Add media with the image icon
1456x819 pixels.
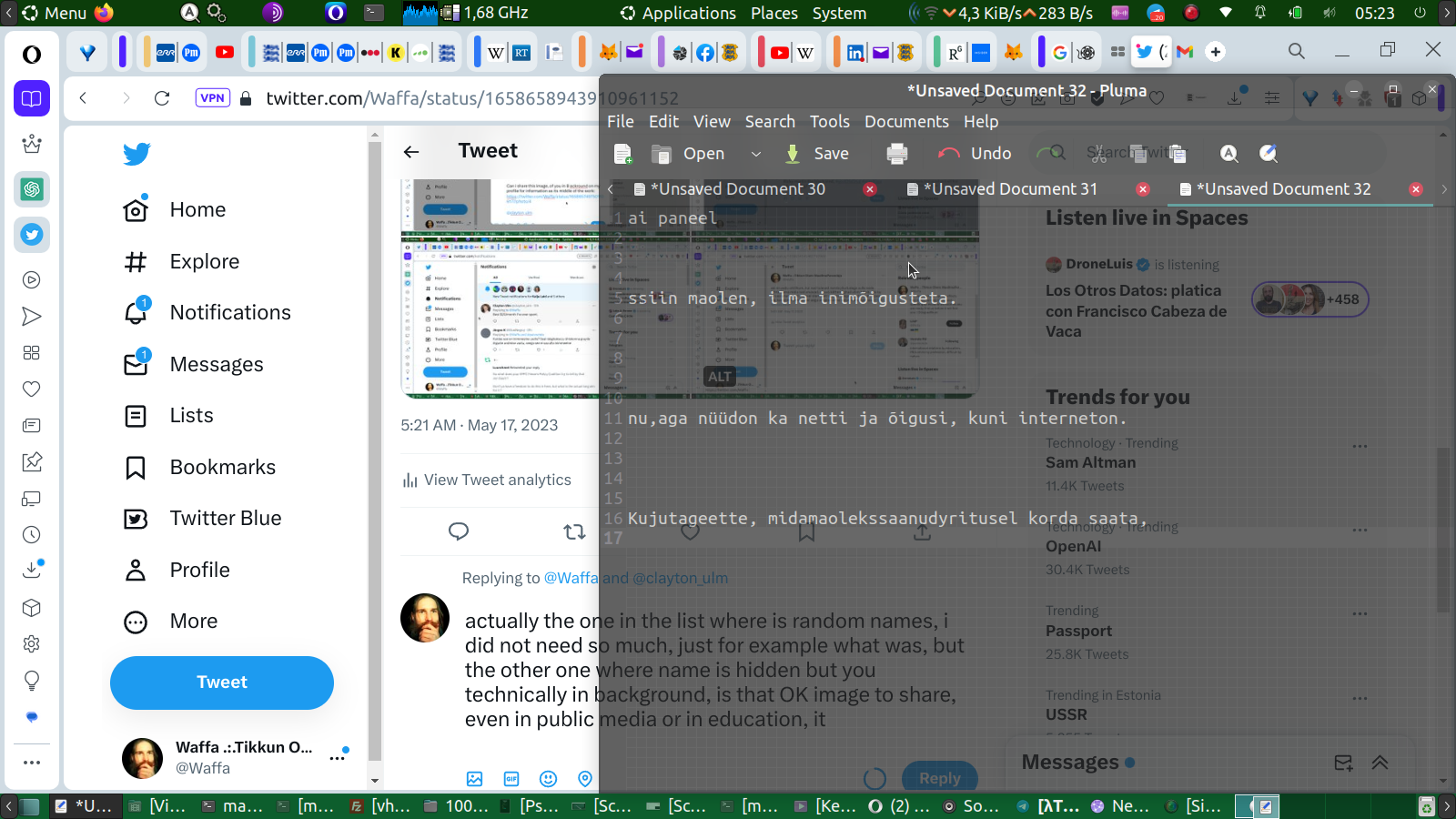475,779
